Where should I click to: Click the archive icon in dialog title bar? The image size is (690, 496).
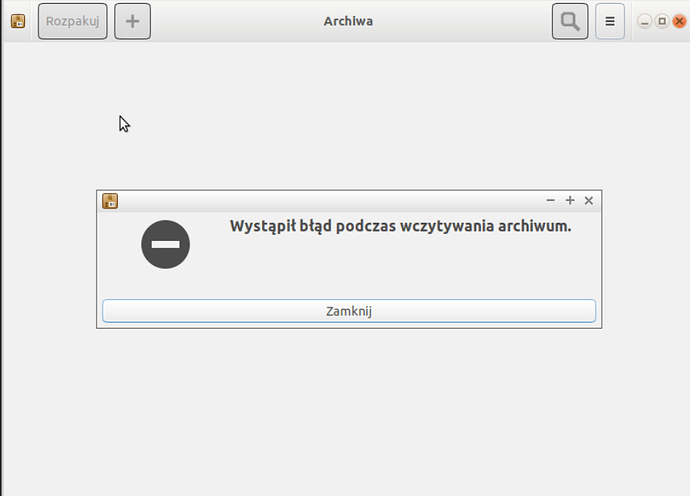tap(110, 201)
